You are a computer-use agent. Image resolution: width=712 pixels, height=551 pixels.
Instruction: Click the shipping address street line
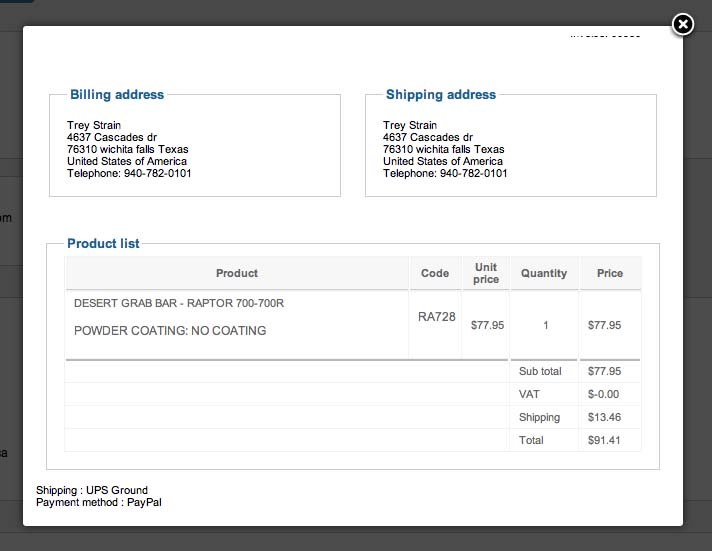point(428,137)
